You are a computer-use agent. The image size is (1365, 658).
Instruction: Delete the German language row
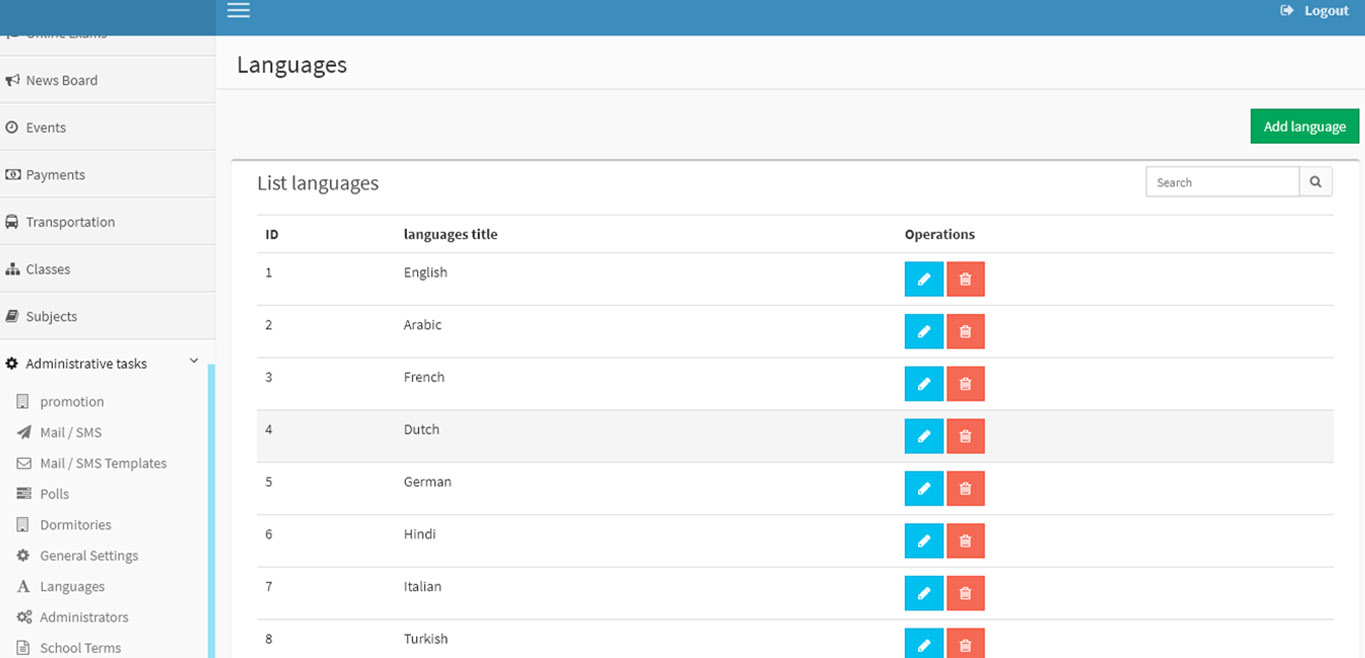coord(965,488)
